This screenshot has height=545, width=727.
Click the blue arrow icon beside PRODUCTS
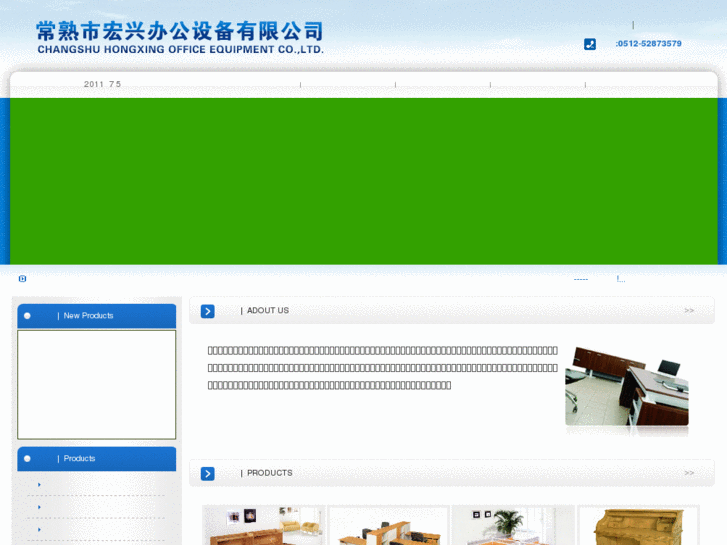pos(207,474)
